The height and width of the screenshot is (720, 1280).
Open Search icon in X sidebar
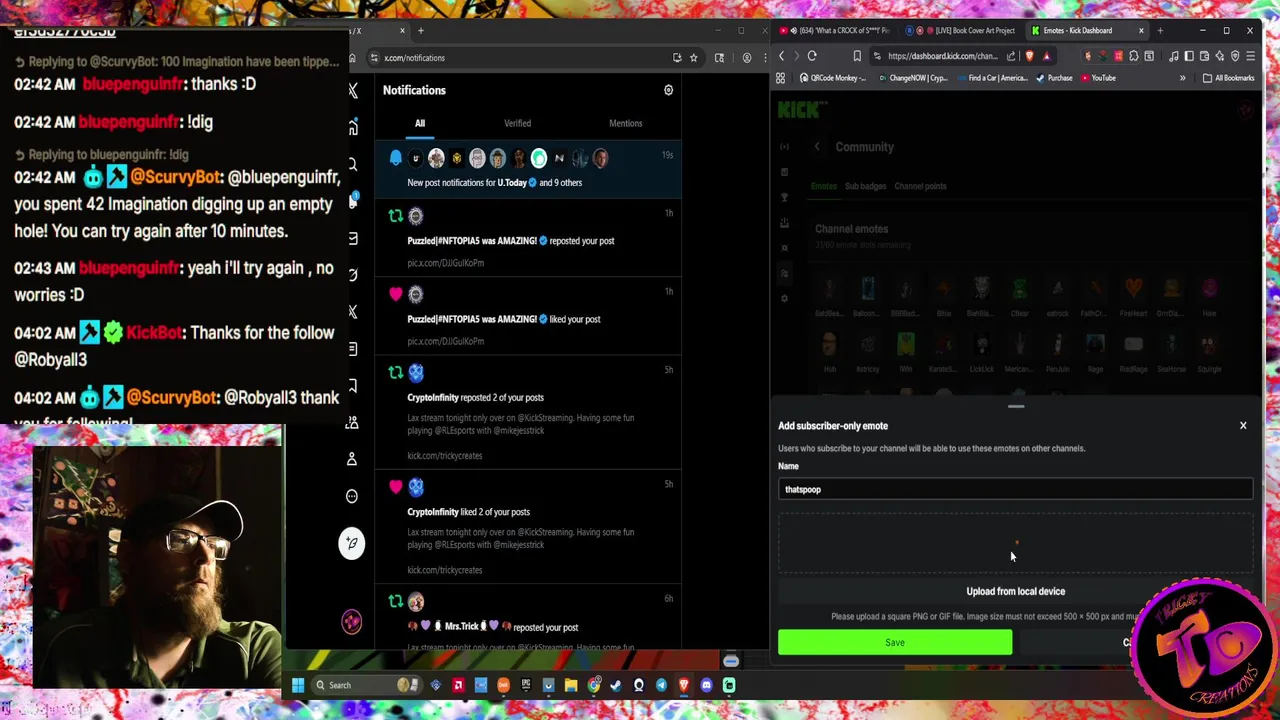tap(352, 163)
